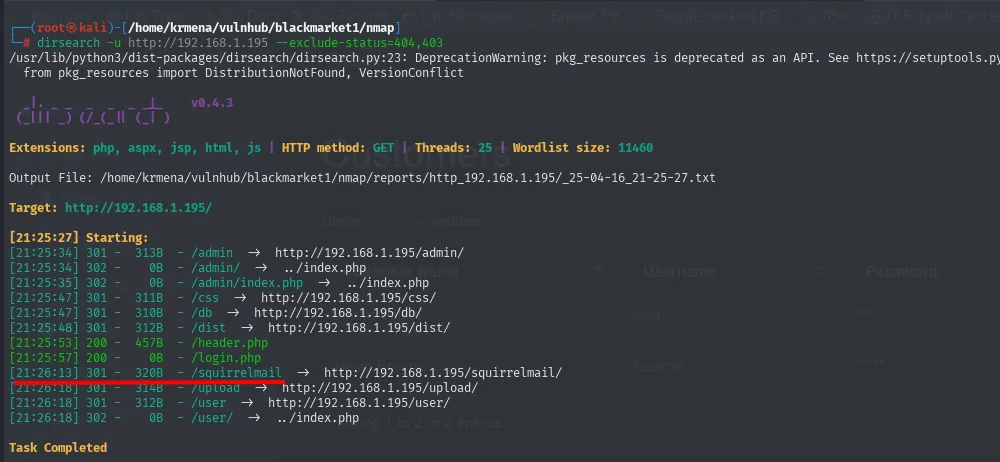This screenshot has width=1000, height=462.
Task: Click the Username column header in background page
Action: tap(680, 271)
